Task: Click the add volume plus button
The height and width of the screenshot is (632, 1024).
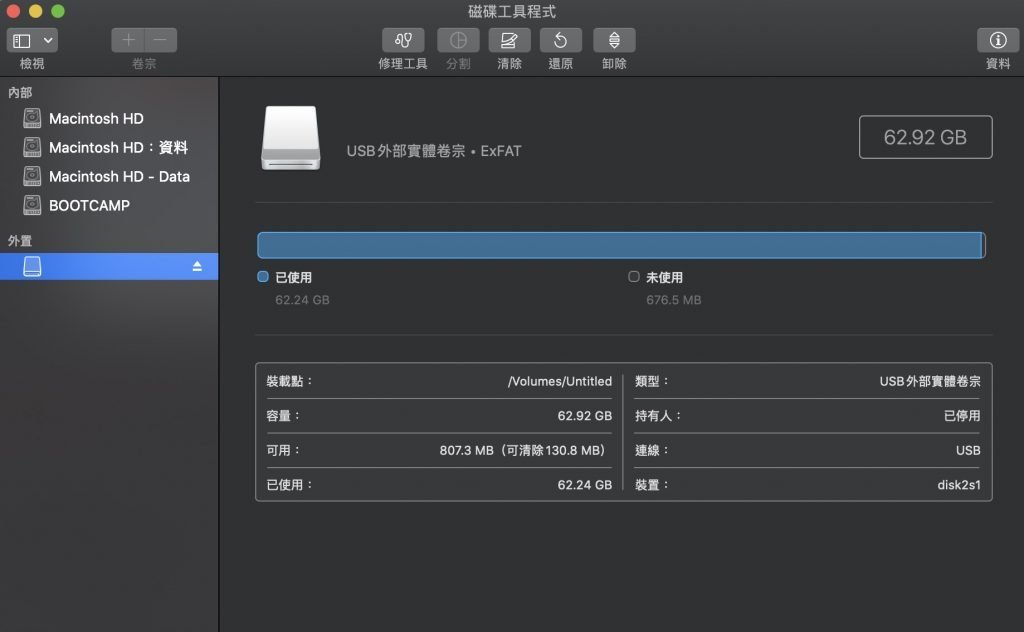Action: pos(128,40)
